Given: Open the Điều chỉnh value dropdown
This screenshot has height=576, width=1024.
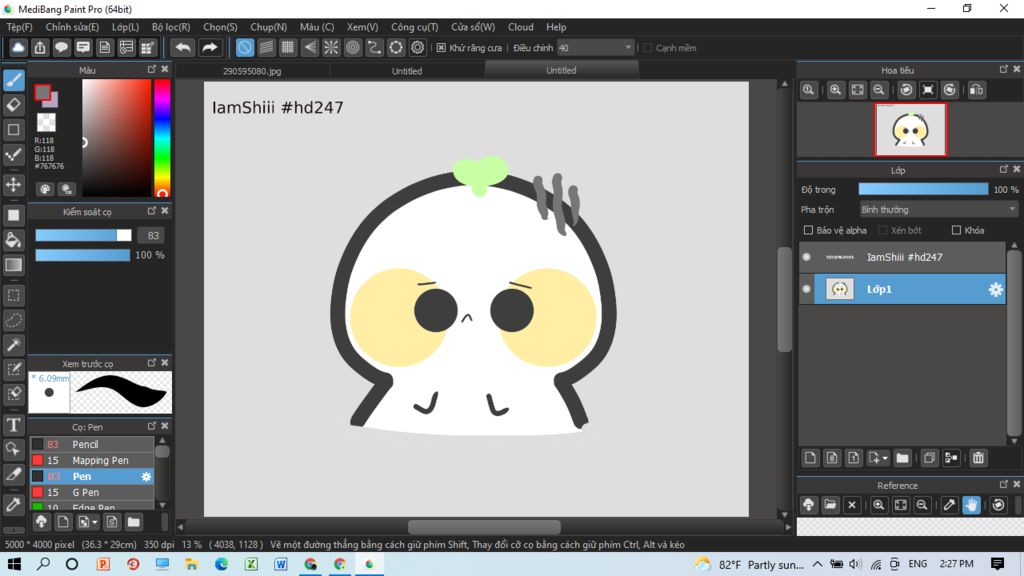Looking at the screenshot, I should tap(628, 47).
